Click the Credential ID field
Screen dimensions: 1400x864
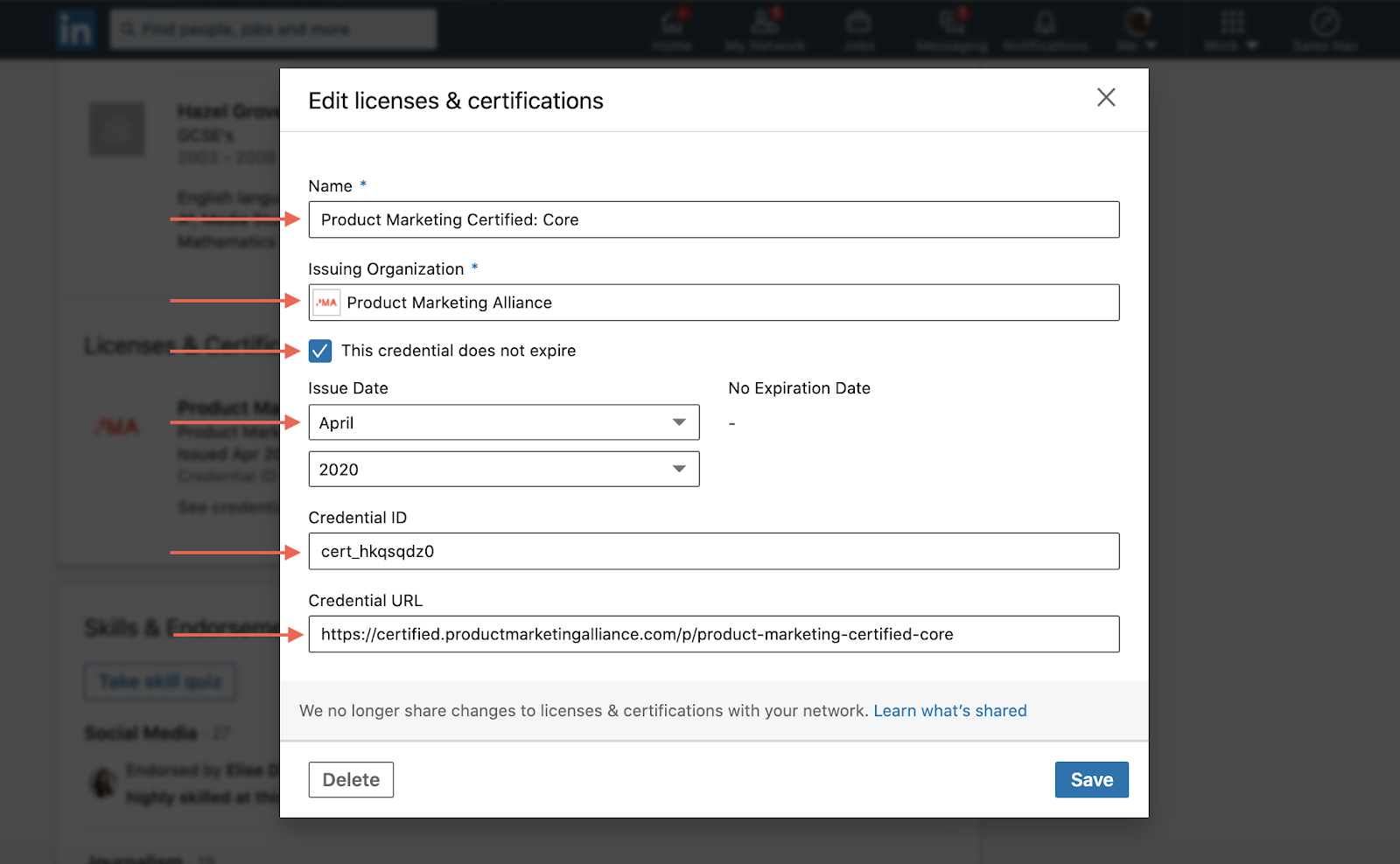coord(713,551)
